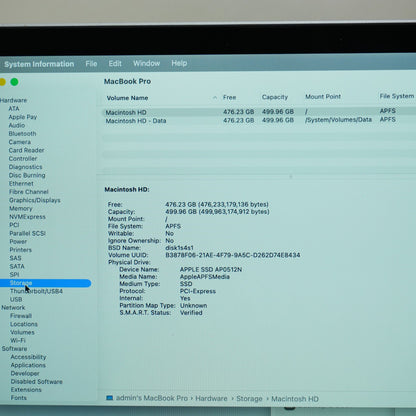Open the System Information app menu
This screenshot has height=416, width=416.
[x=39, y=64]
